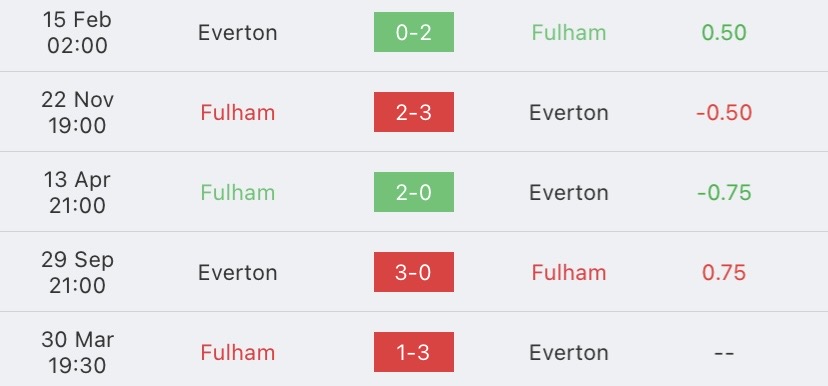Select Everton in the 29 Sep match
Viewport: 828px width, 386px height.
click(238, 273)
